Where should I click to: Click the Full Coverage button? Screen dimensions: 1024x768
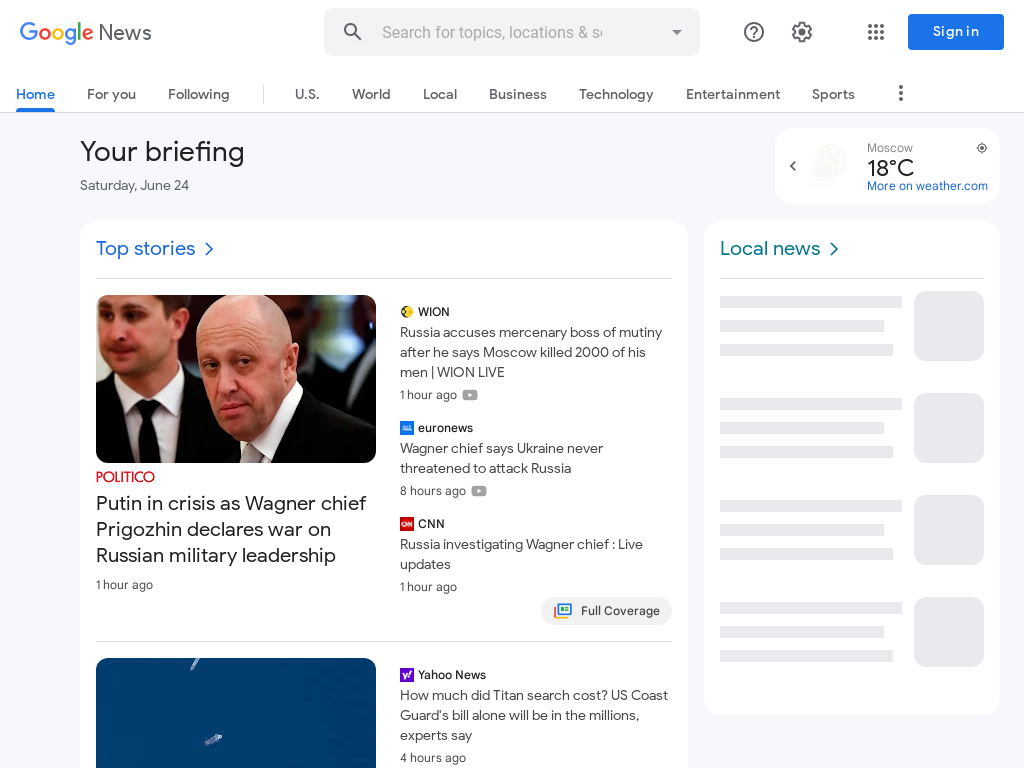[606, 611]
